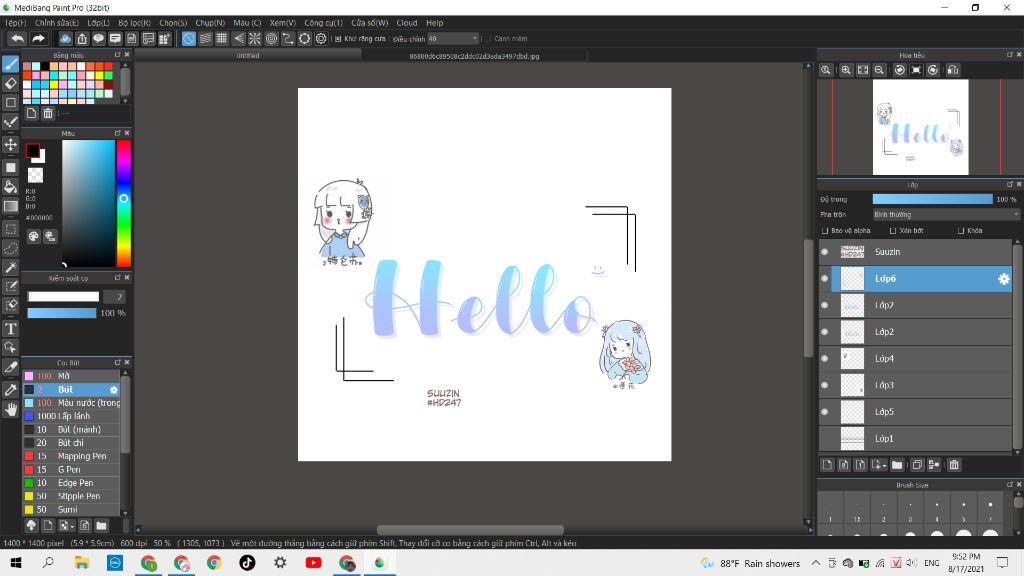Select the Bút chì brush

coord(72,443)
